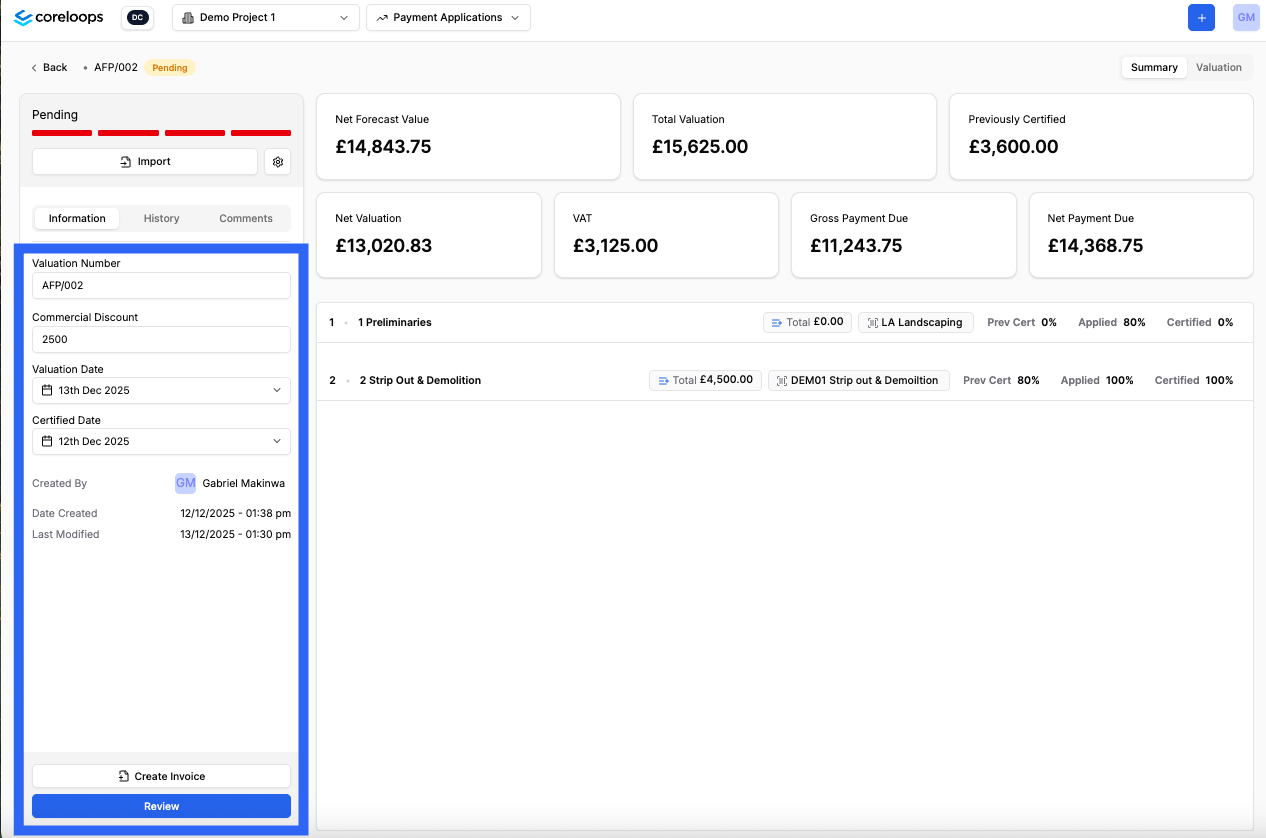Open the settings gear beside Import

278,162
